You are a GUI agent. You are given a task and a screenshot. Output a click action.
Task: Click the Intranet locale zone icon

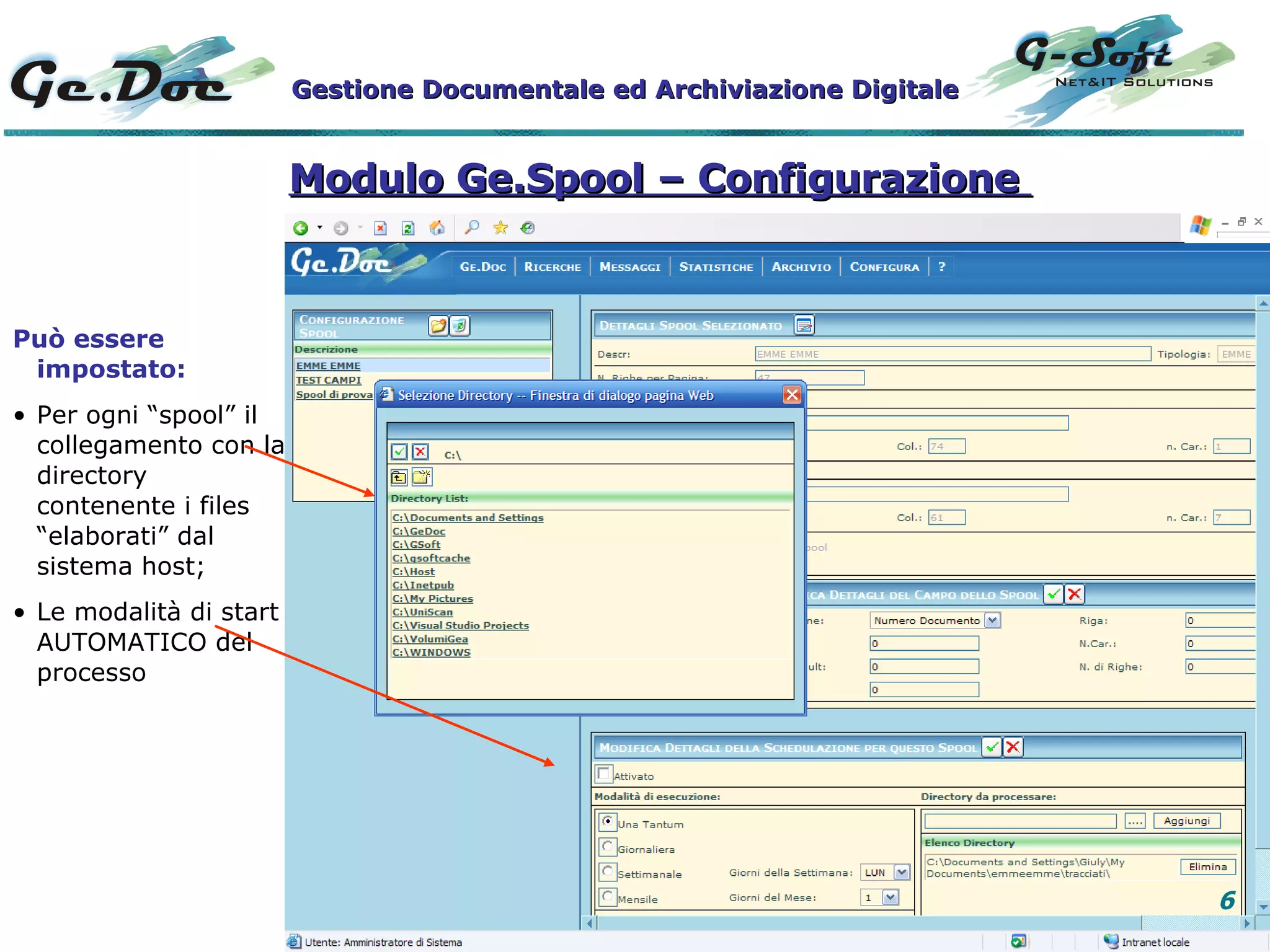click(x=1110, y=942)
